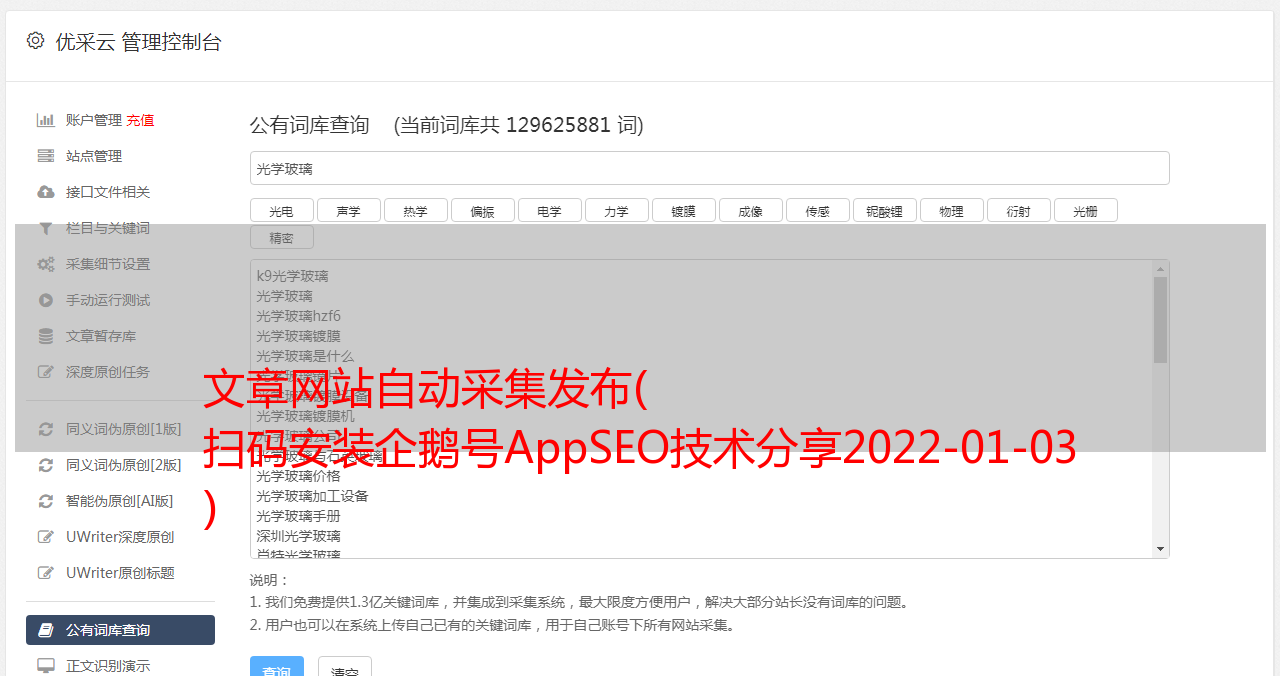Select 光学玻璃手册 in the results list

click(298, 516)
